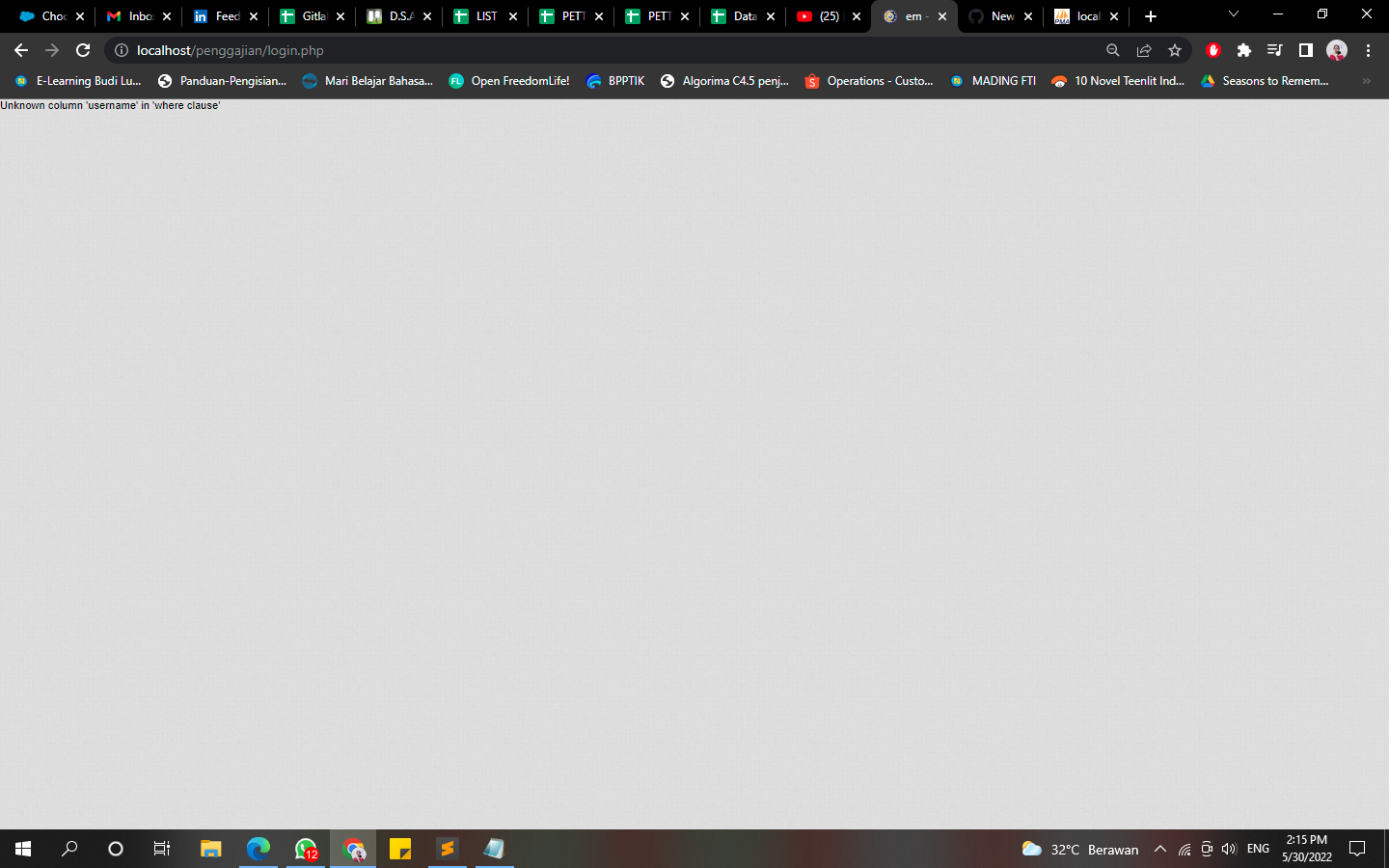
Task: Reload the current page
Action: (83, 50)
